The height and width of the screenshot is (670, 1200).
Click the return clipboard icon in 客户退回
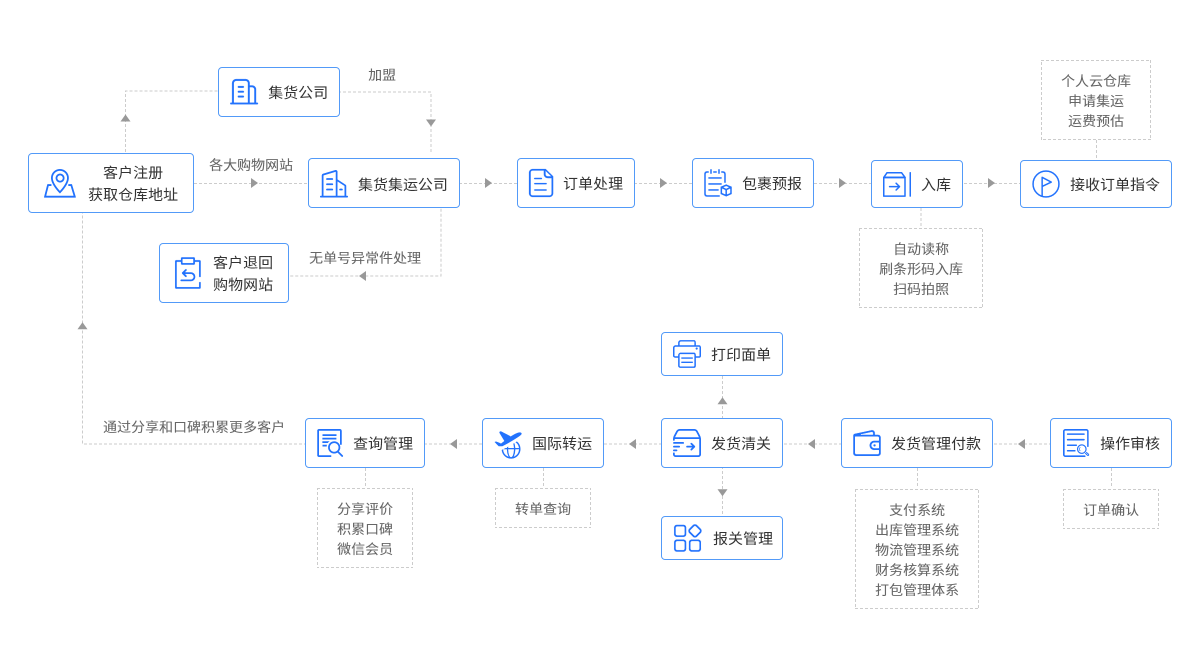click(x=187, y=273)
